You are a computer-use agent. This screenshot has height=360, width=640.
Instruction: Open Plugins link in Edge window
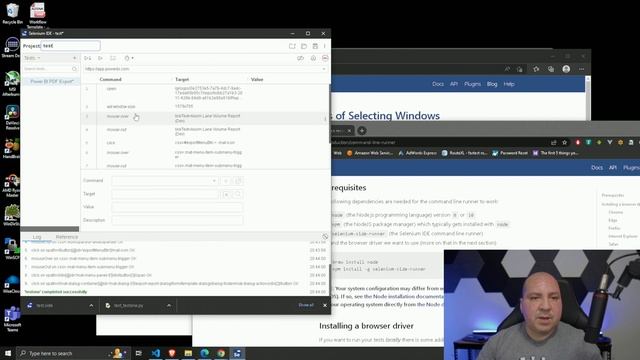[472, 84]
